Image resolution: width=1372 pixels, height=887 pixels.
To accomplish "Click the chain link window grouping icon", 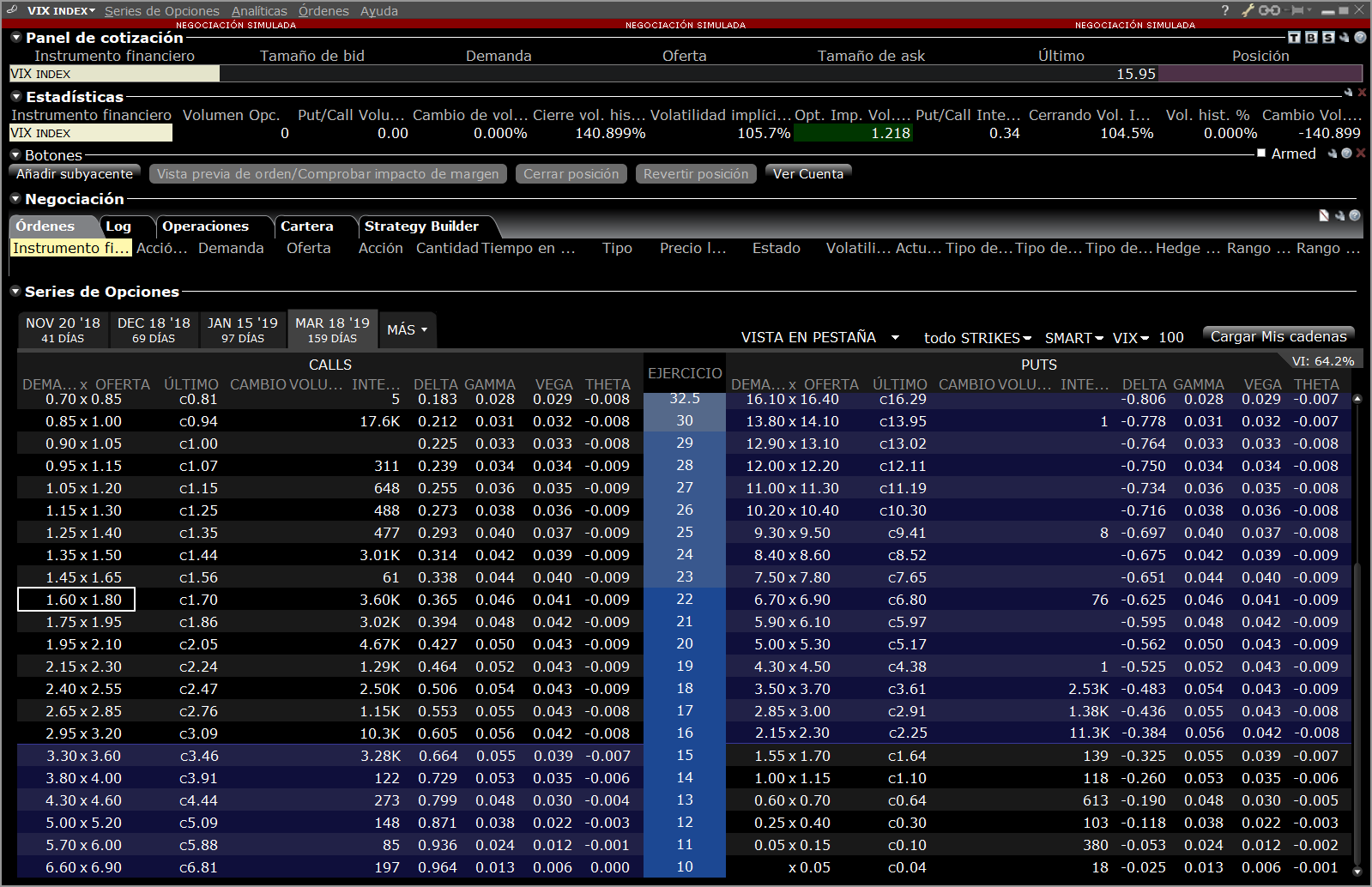I will coord(1270,10).
